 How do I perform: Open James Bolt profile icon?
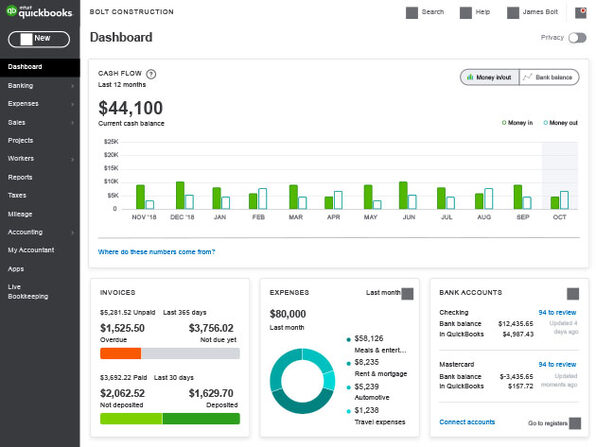513,13
